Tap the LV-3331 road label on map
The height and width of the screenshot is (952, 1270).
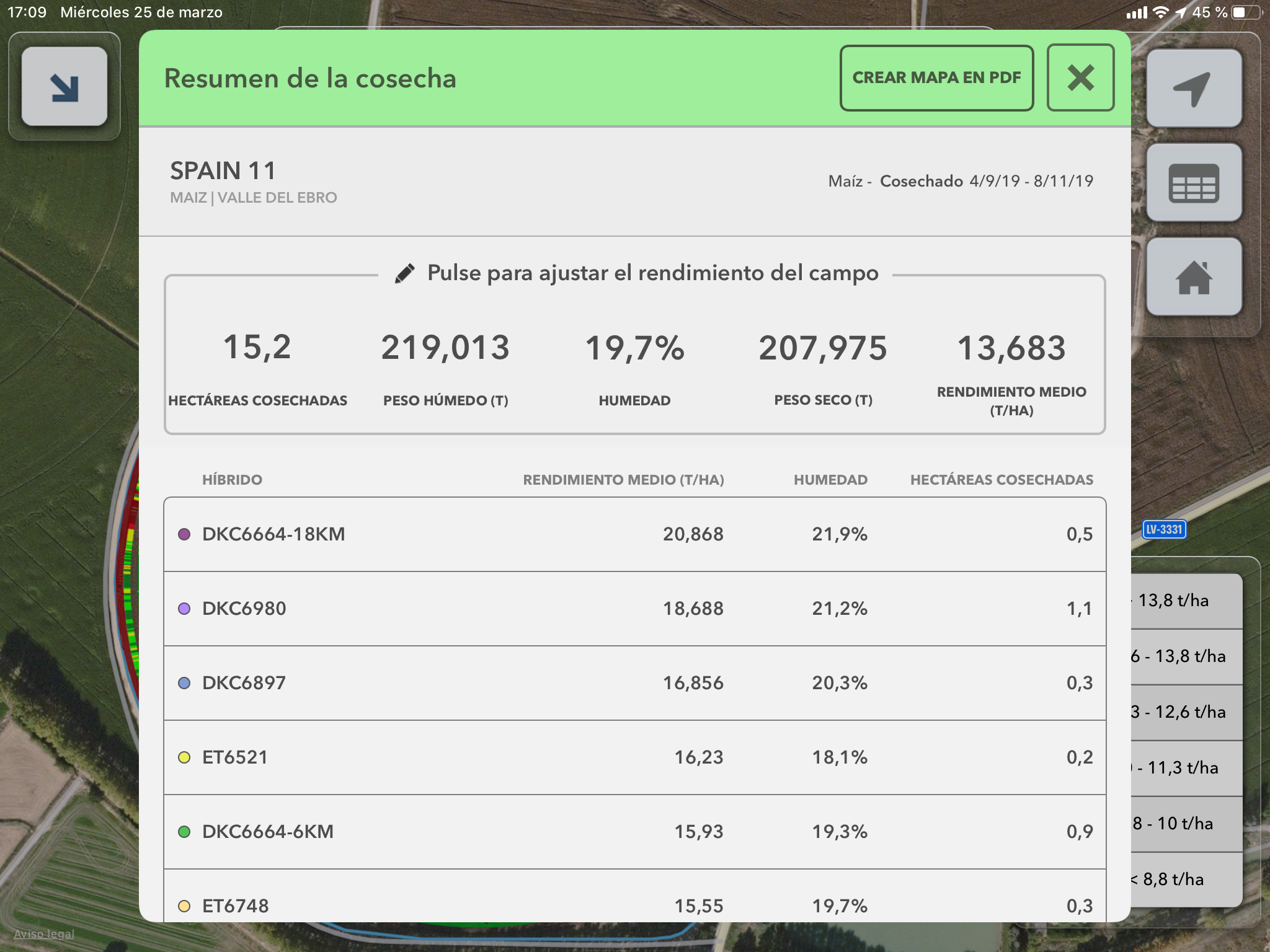tap(1164, 529)
